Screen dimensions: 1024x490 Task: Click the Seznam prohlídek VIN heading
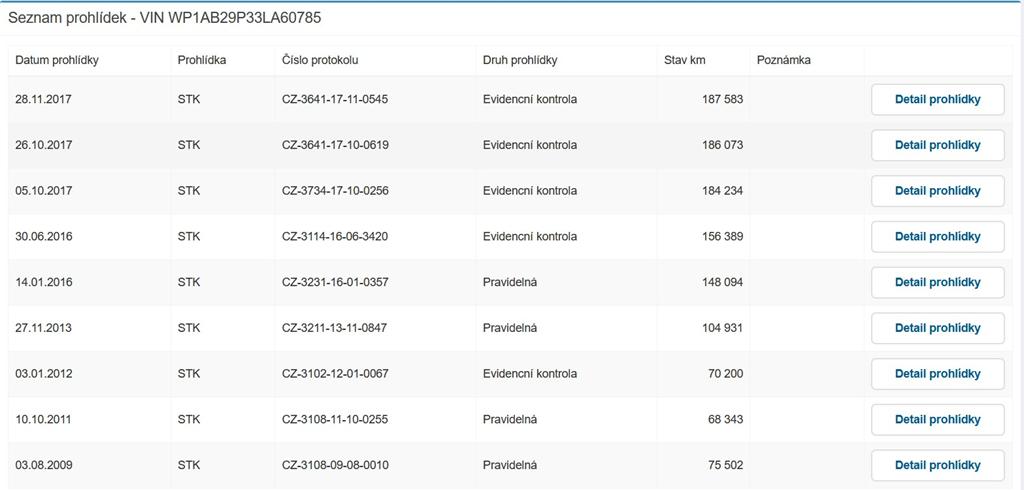click(165, 18)
